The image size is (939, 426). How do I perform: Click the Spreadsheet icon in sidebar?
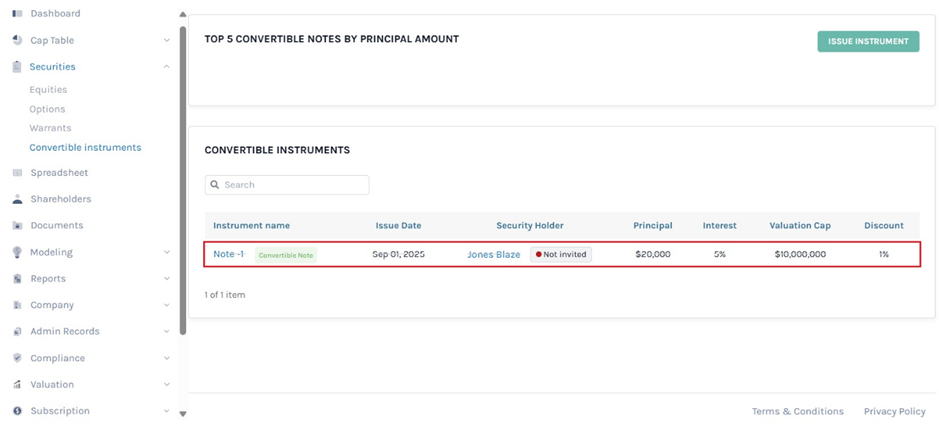tap(17, 173)
